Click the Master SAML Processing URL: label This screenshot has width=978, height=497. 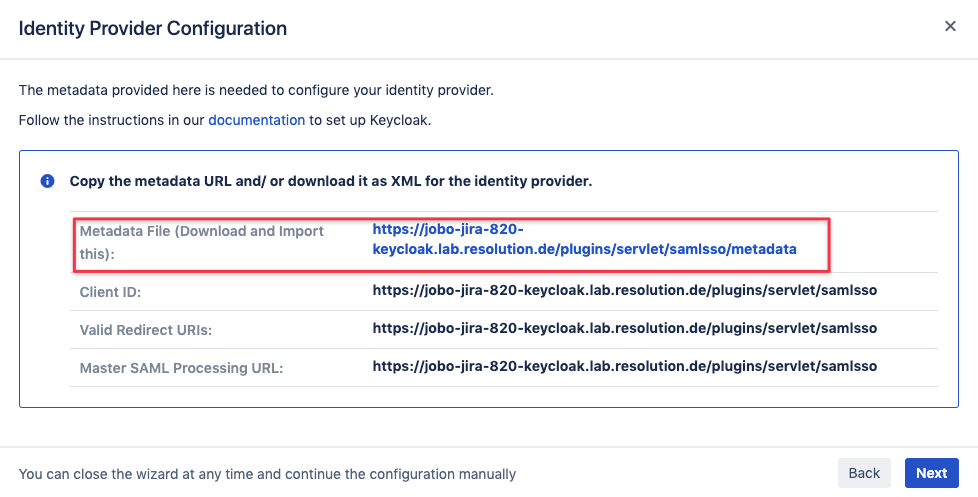pyautogui.click(x=182, y=368)
